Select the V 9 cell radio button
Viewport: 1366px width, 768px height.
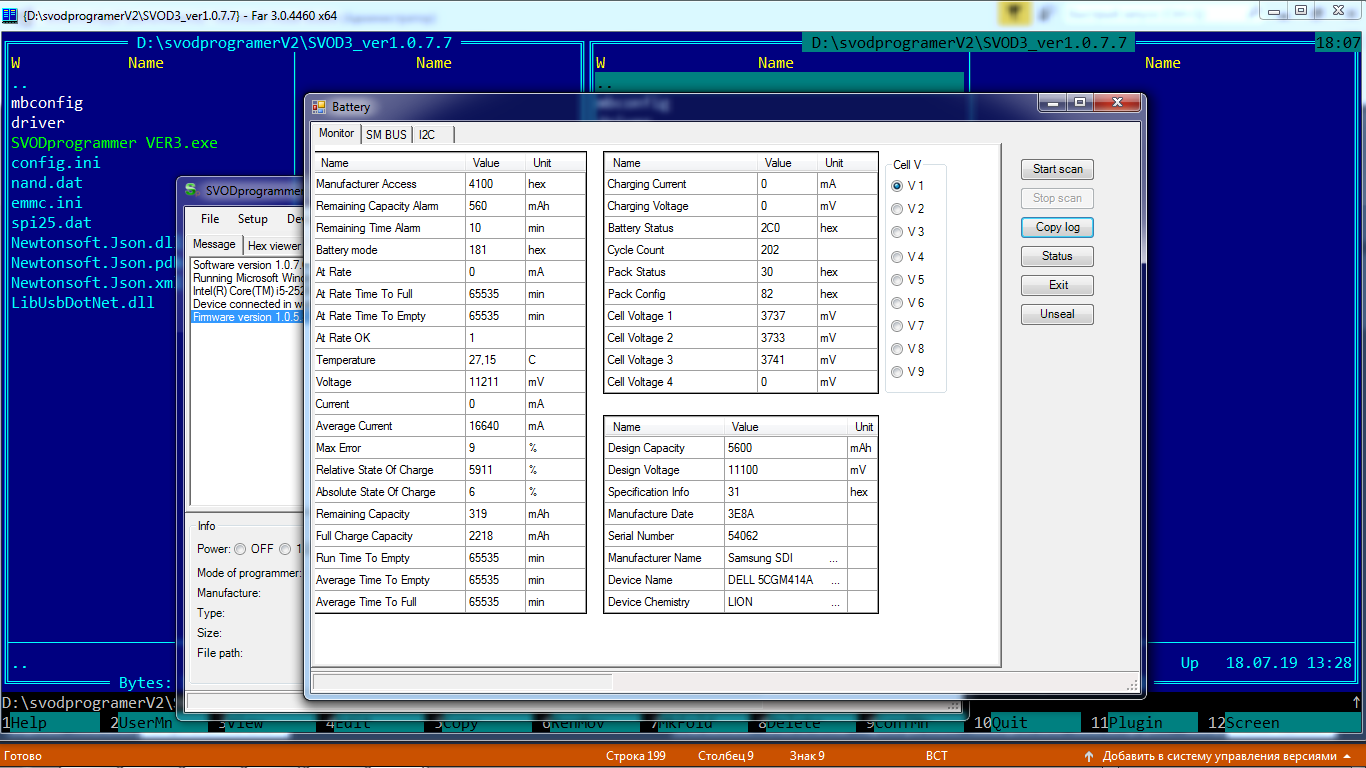click(897, 372)
